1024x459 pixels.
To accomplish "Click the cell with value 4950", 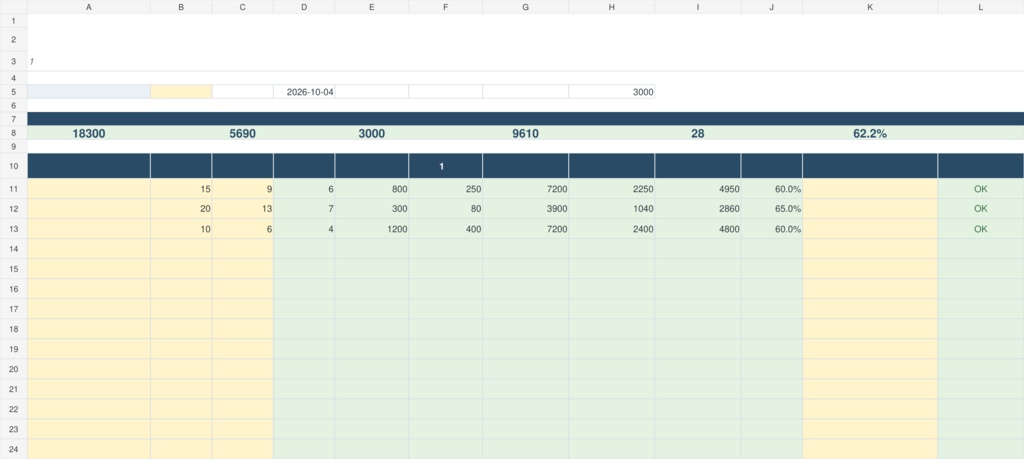I will (697, 189).
